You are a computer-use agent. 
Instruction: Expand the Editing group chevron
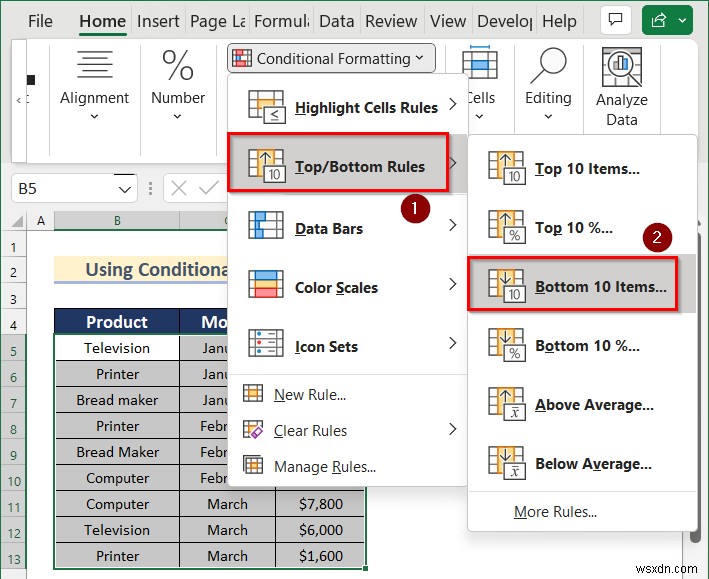point(548,117)
